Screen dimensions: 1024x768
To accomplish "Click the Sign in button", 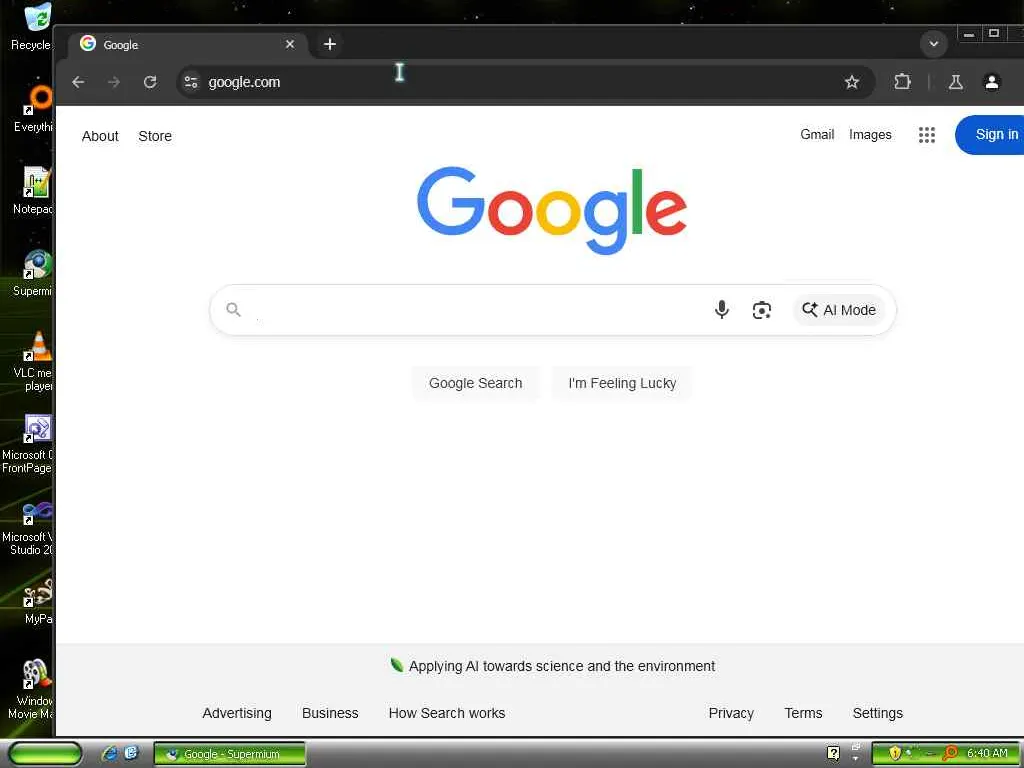I will [x=989, y=135].
